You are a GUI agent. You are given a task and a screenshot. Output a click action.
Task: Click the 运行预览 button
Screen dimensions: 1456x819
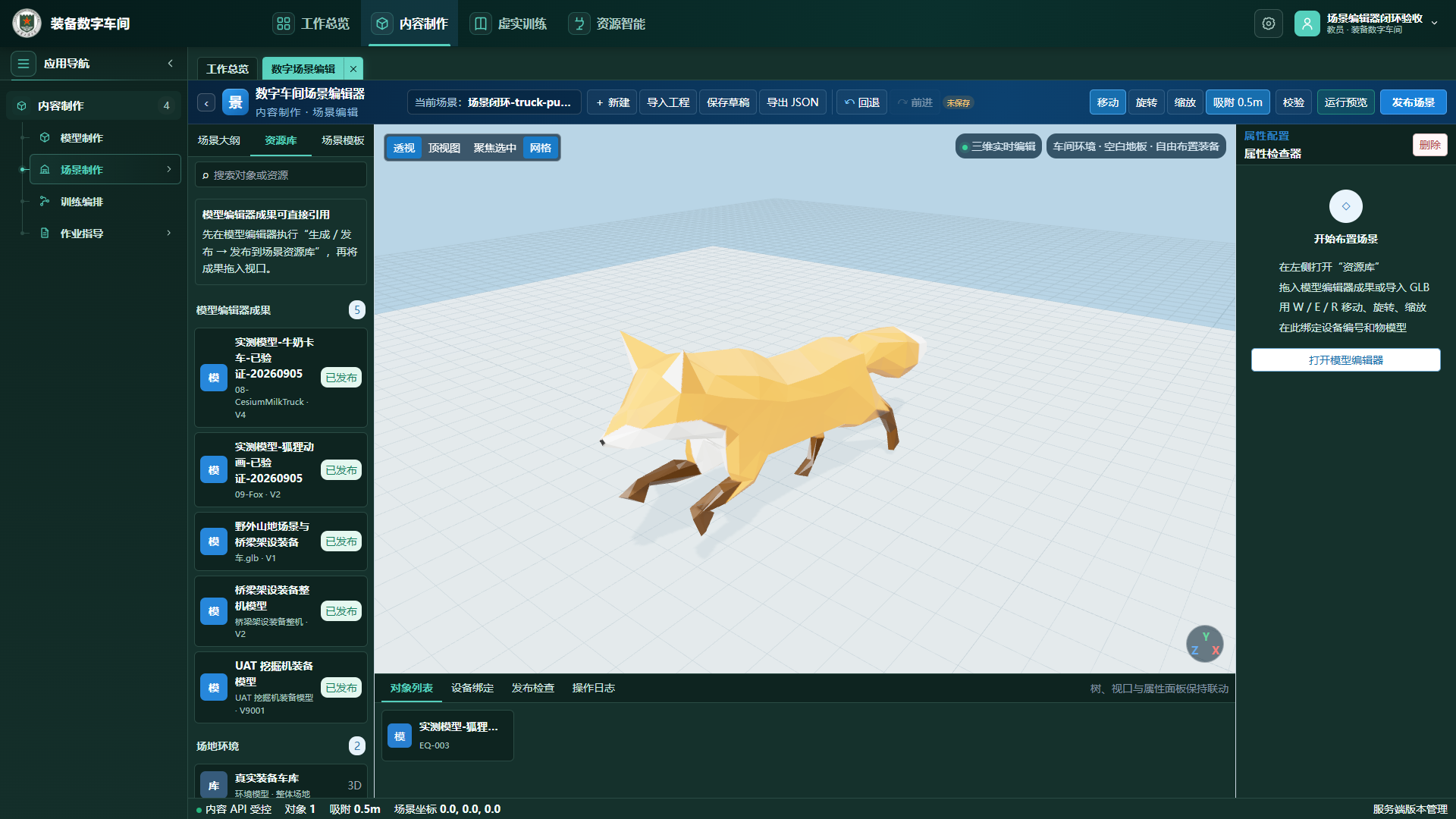click(x=1346, y=102)
